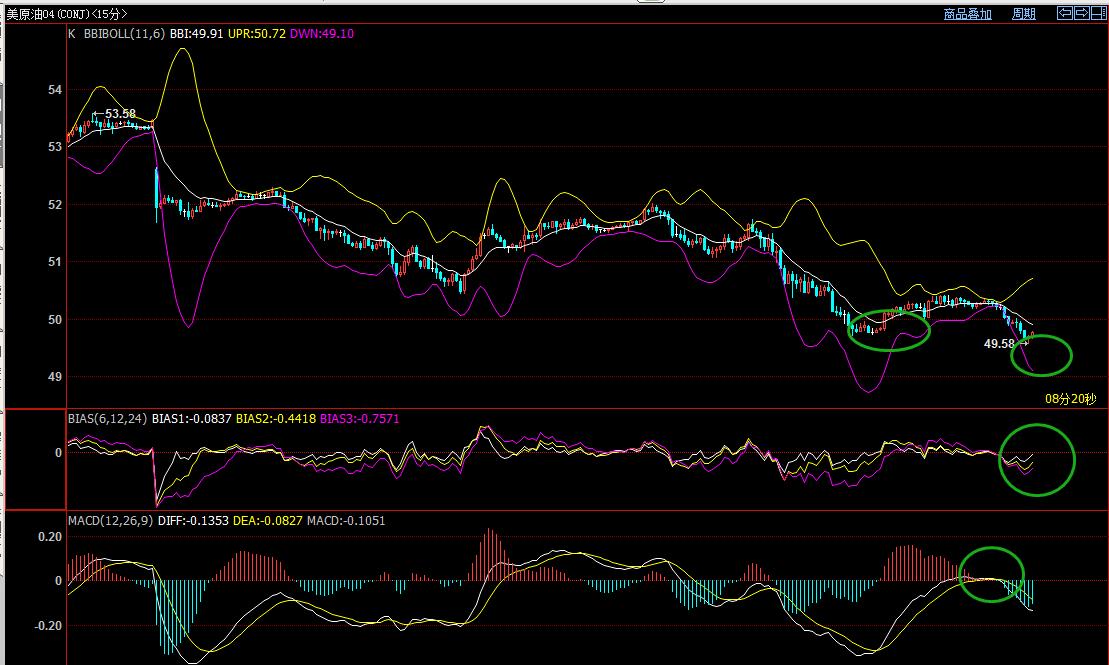Click the 49.58 low price marker

999,343
